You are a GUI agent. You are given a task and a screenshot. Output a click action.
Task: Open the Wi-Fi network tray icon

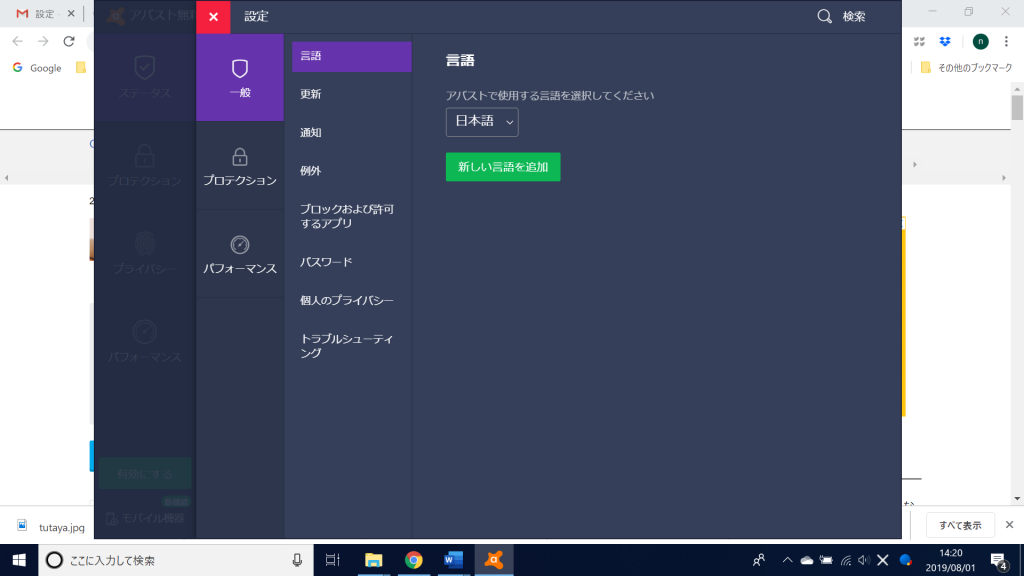(846, 560)
